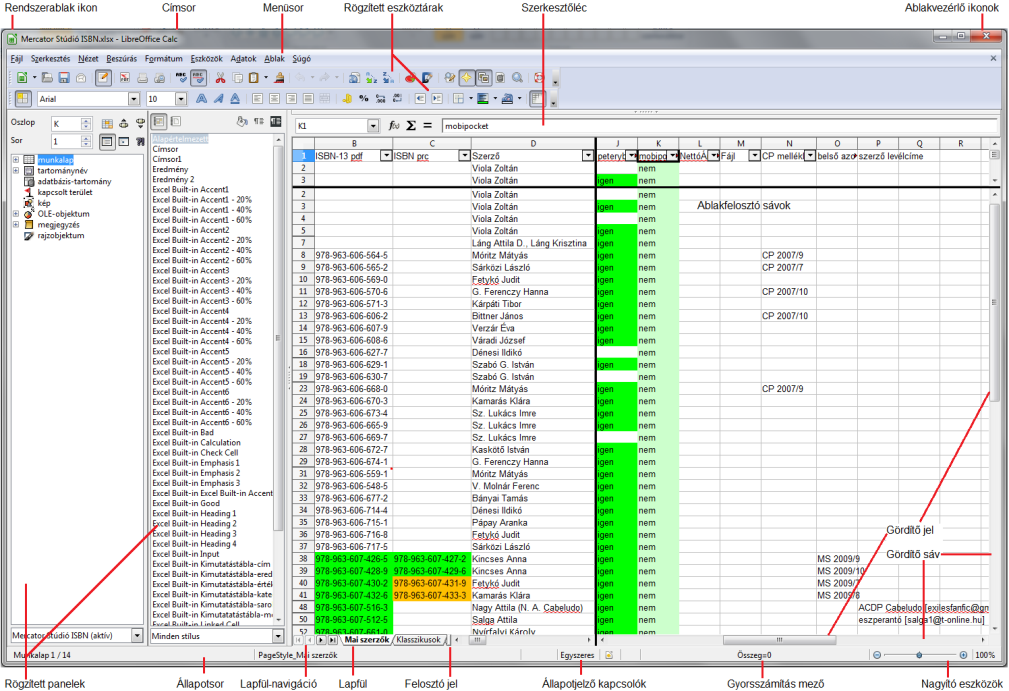Click the Sum sigma icon
The width and height of the screenshot is (1009, 691).
click(411, 125)
